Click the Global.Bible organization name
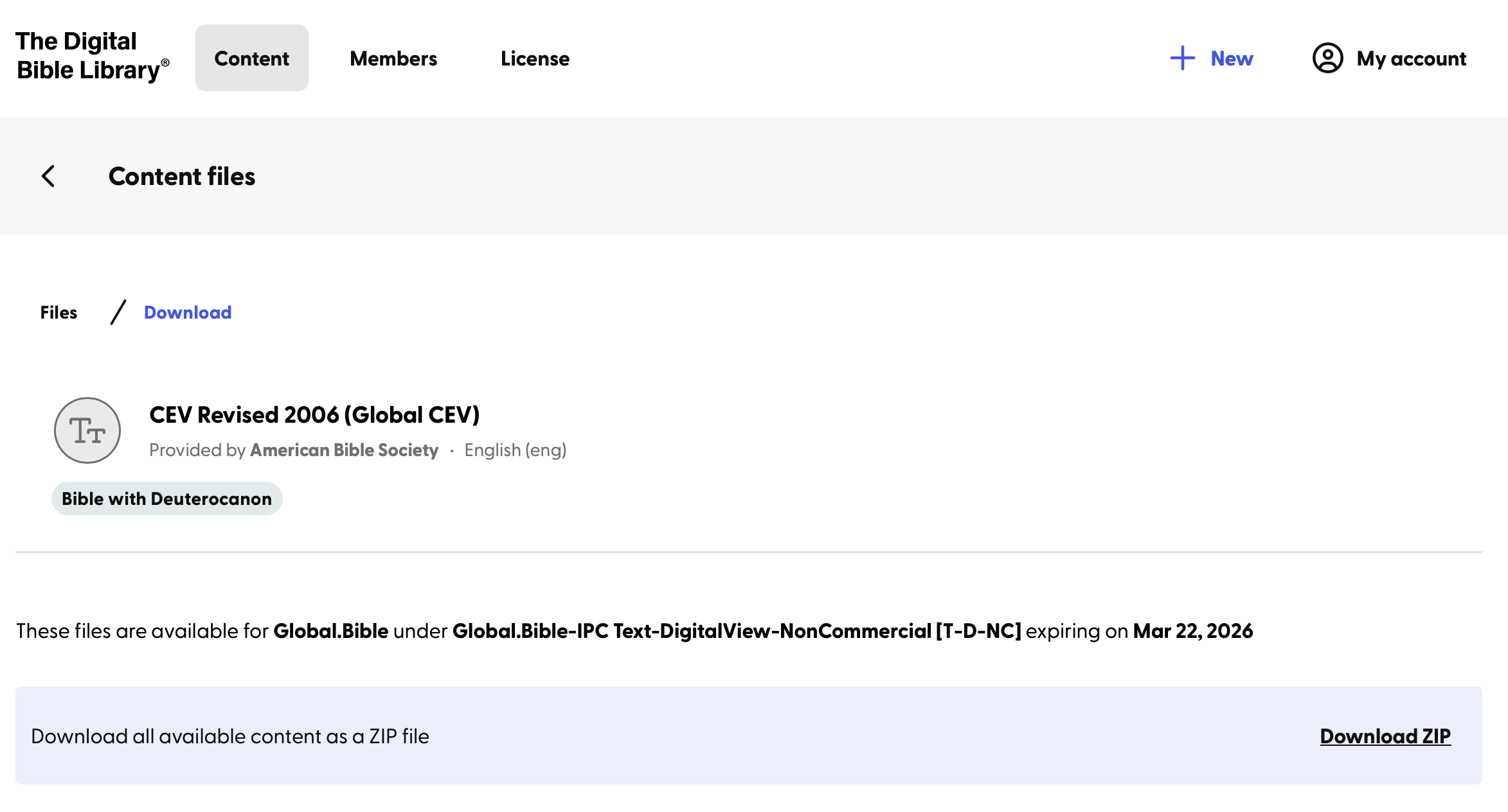 point(330,631)
